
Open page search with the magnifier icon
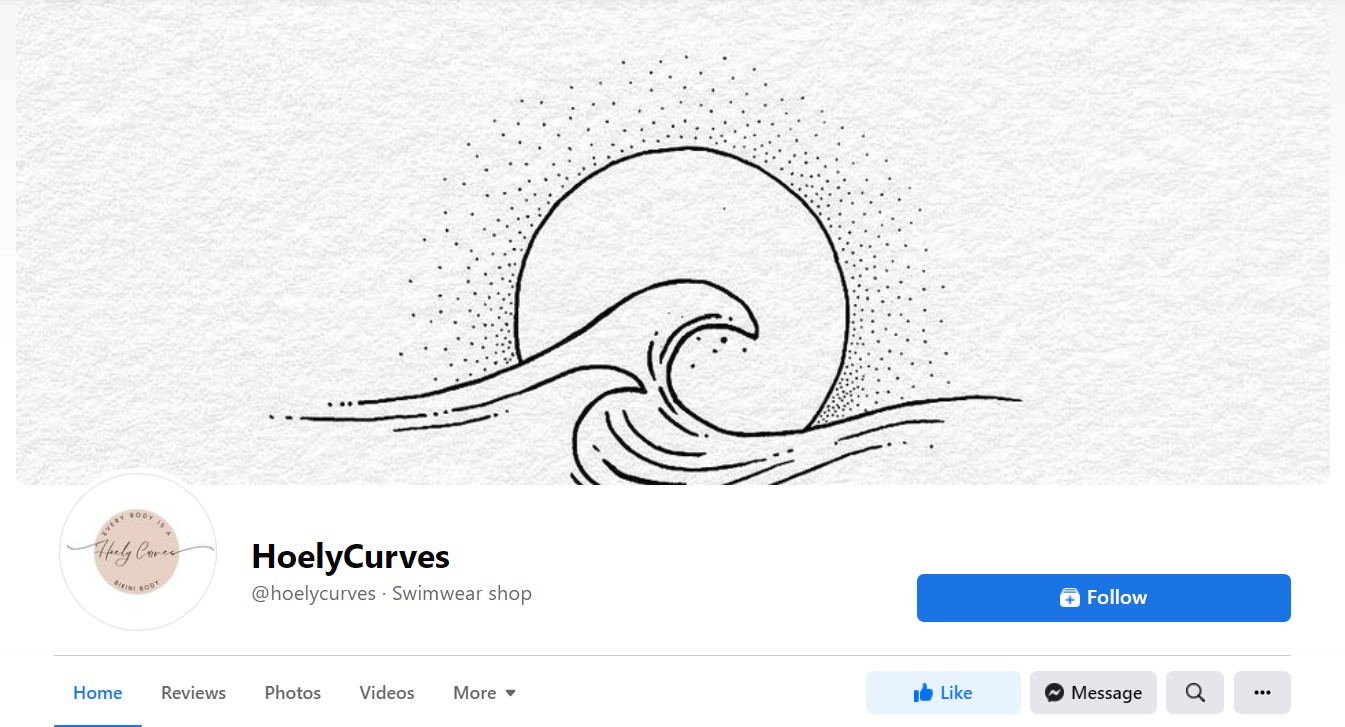[1195, 692]
